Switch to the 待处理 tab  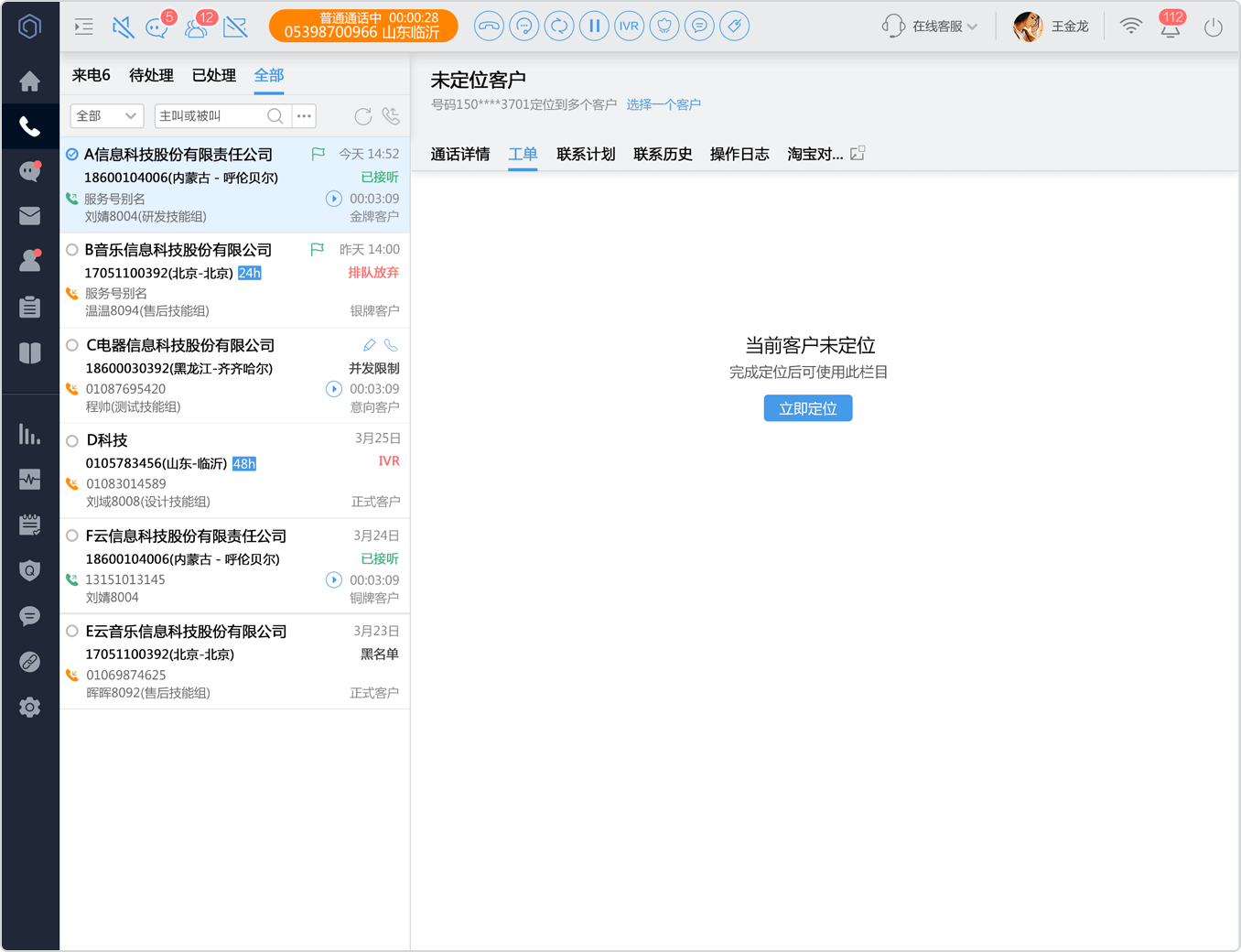coord(151,75)
